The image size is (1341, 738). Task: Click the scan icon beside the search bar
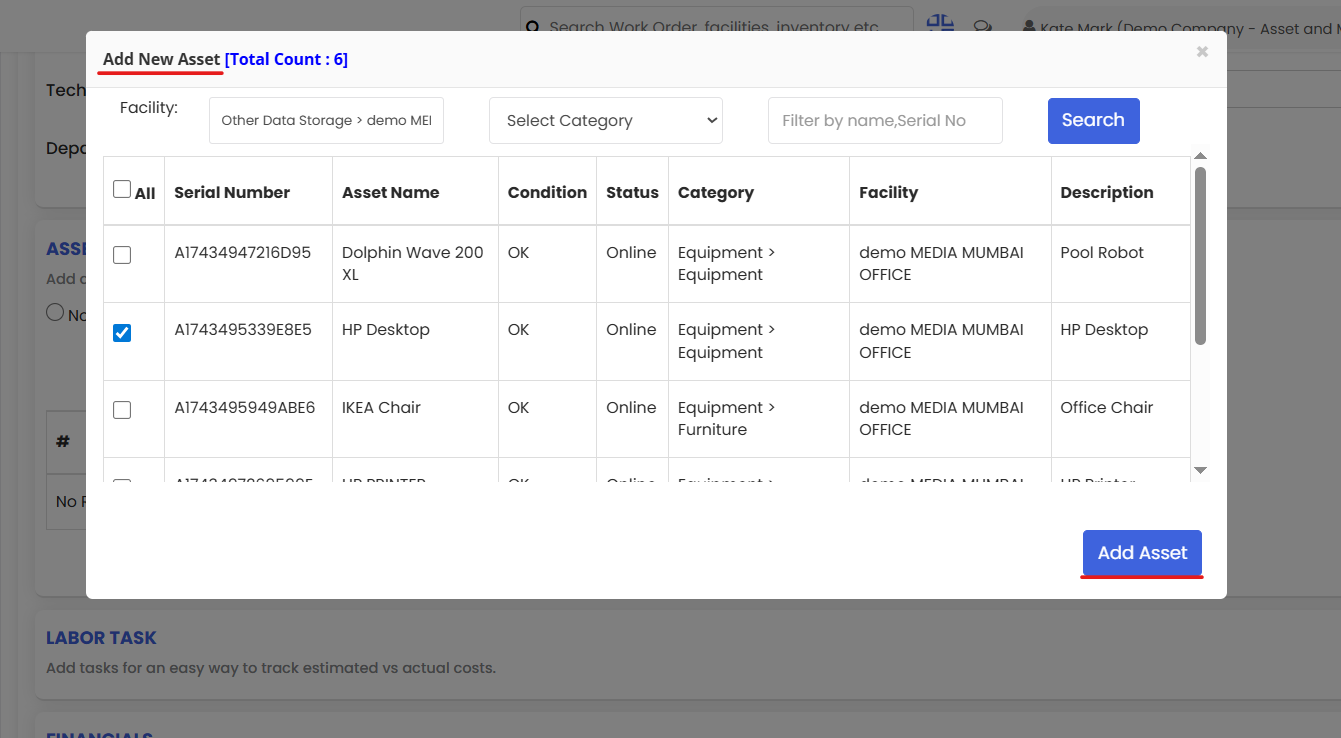coord(940,24)
